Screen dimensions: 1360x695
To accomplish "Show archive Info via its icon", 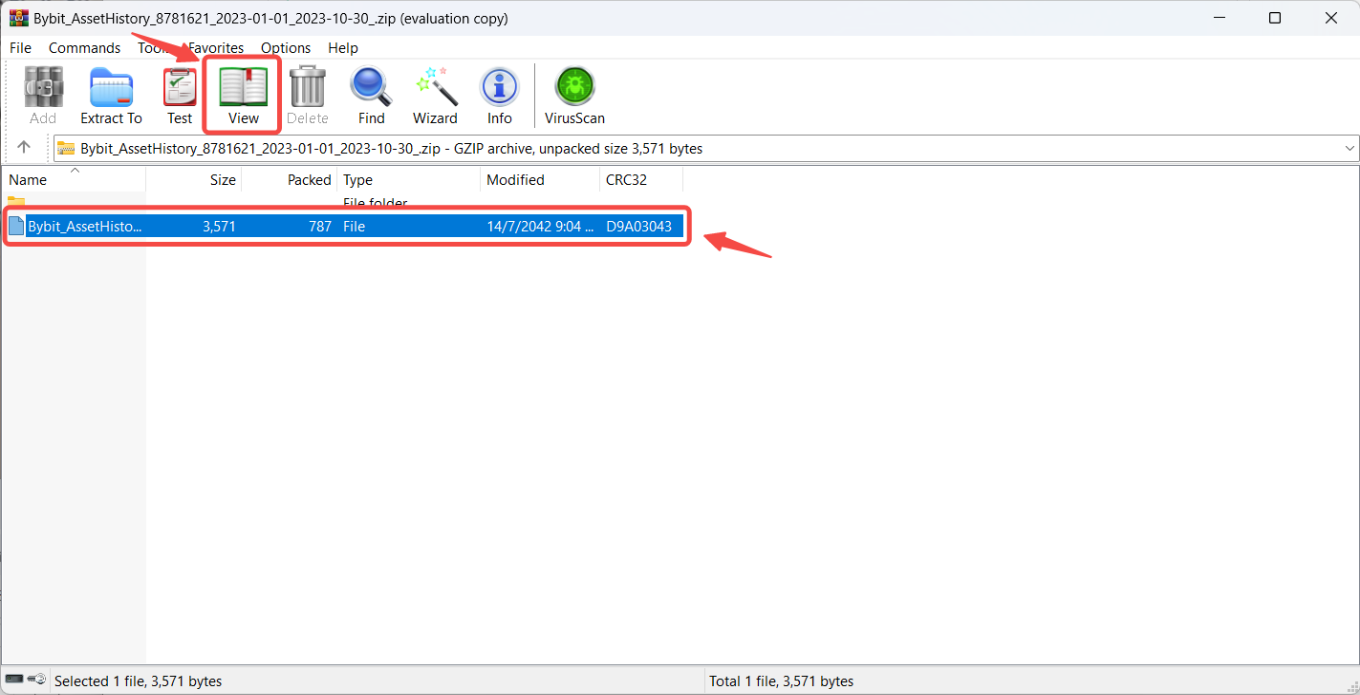I will click(x=499, y=95).
